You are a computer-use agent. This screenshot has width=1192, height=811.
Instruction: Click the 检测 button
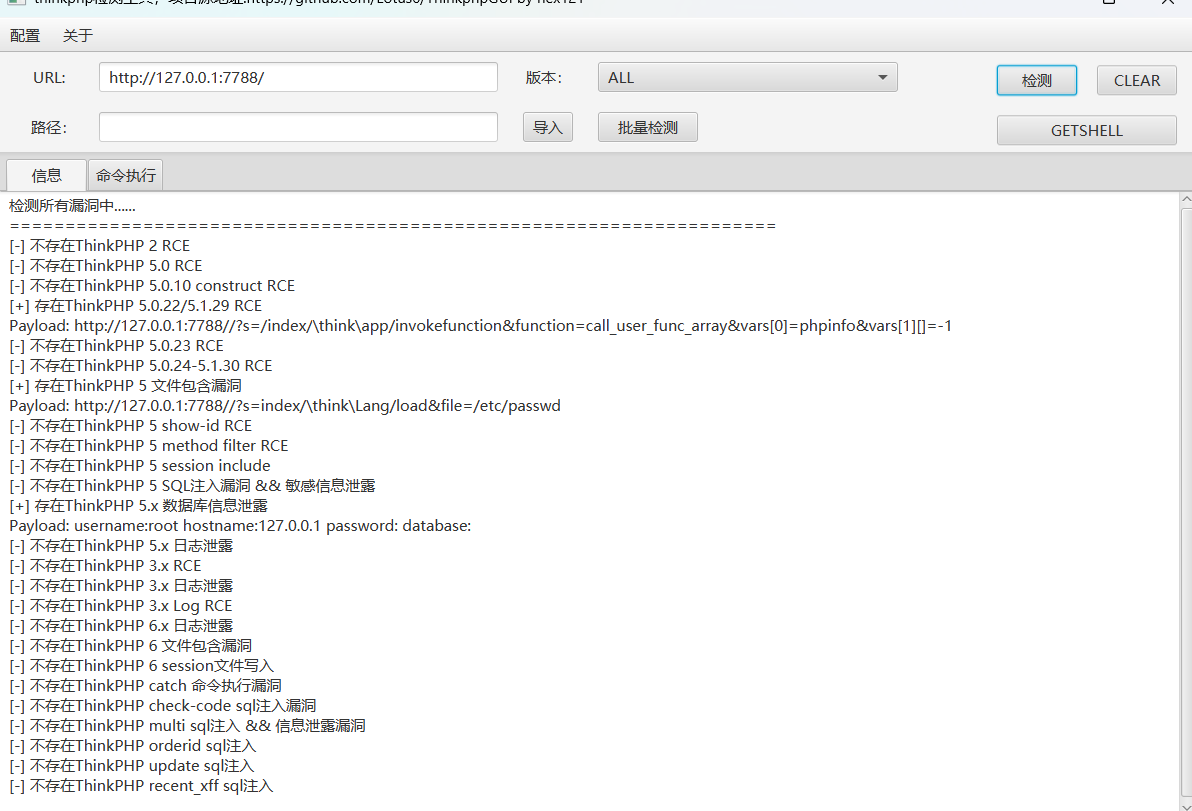pyautogui.click(x=1036, y=81)
